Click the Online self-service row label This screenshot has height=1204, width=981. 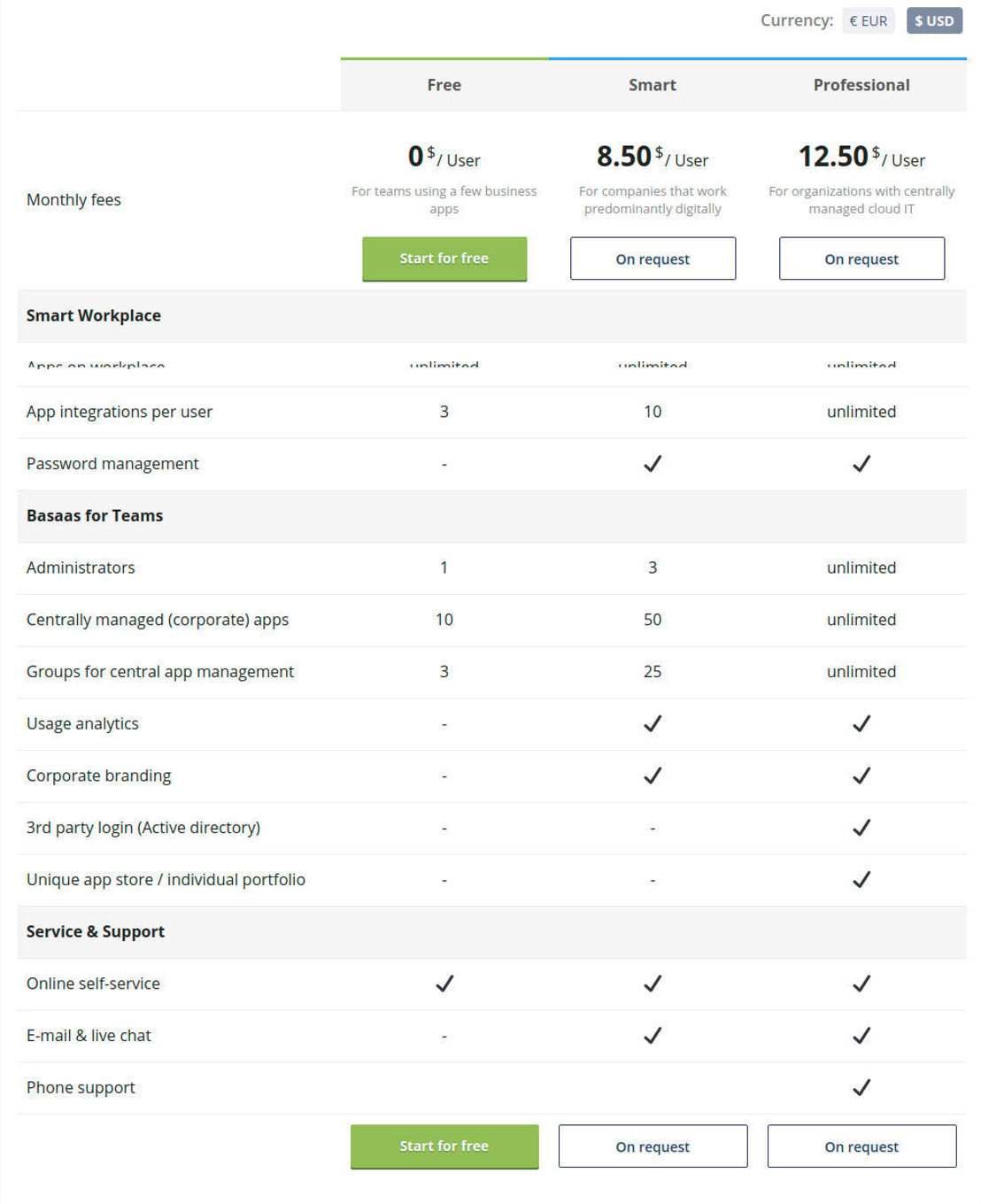click(93, 984)
